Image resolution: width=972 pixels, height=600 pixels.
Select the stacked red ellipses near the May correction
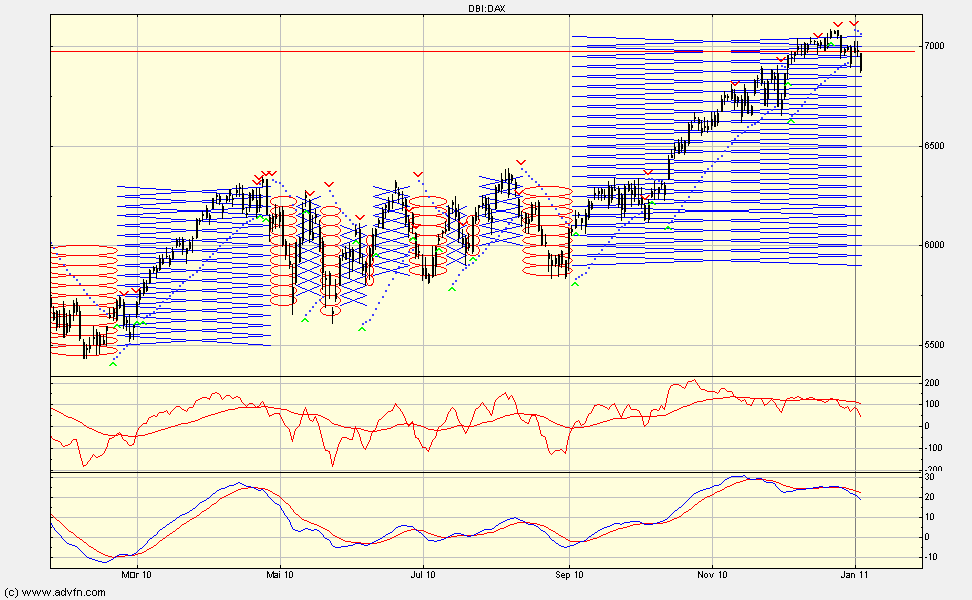[x=285, y=250]
